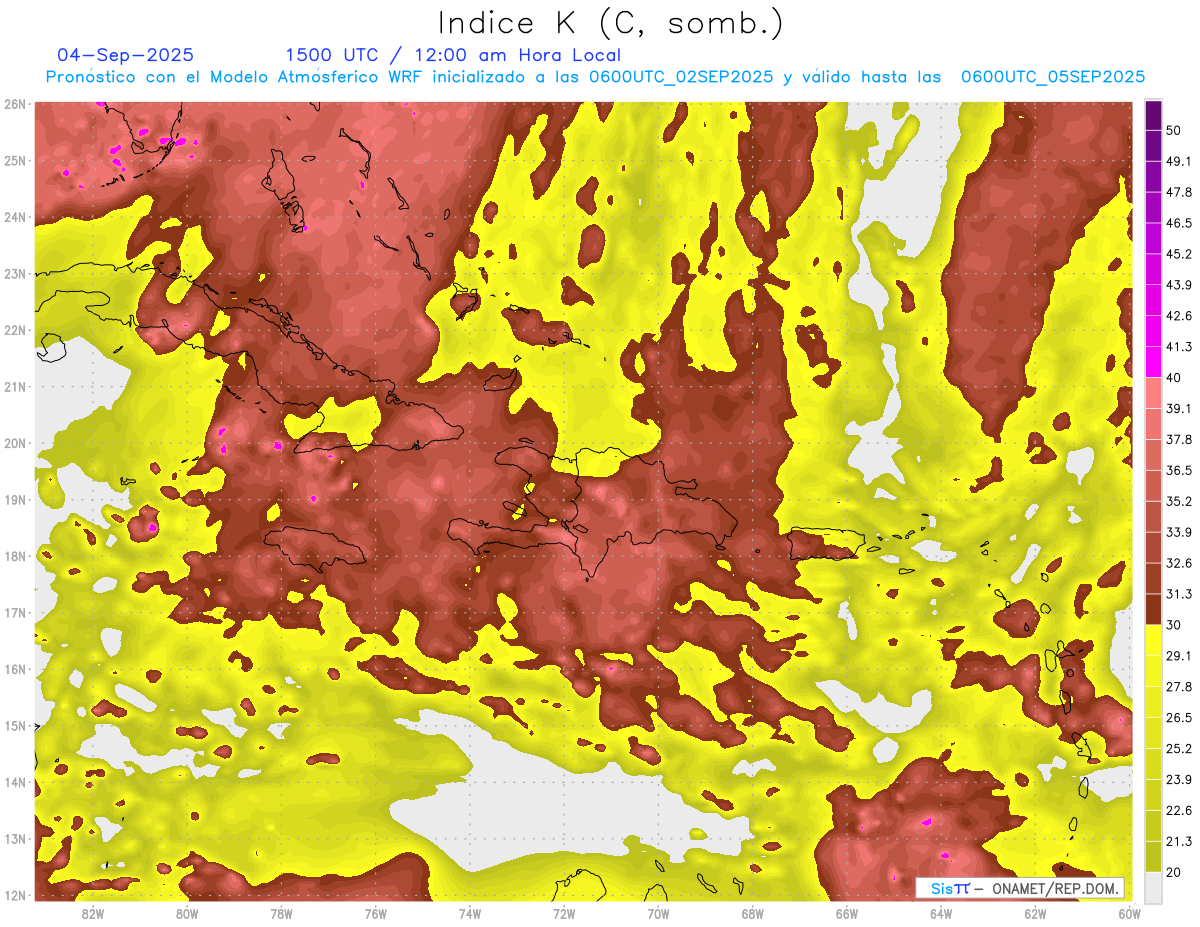Viewport: 1200px width, 927px height.
Task: Click the '37.8' colorbar value
Action: pos(1179,439)
